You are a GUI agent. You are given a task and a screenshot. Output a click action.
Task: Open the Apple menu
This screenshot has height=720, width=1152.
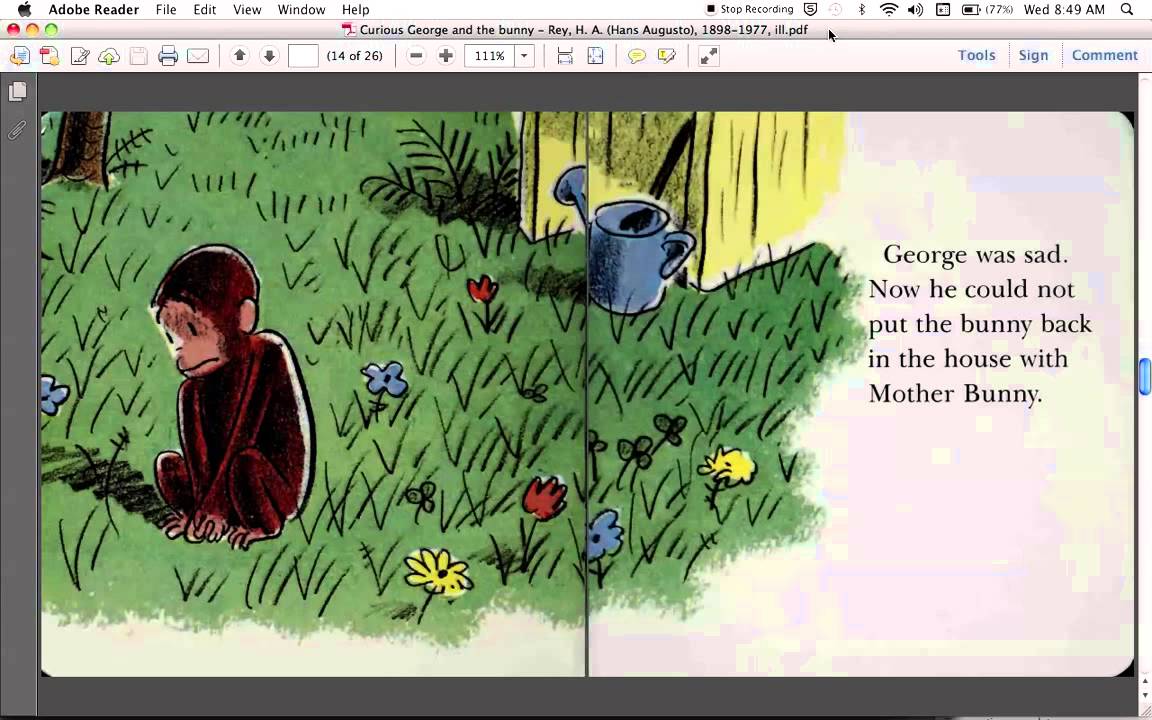pyautogui.click(x=25, y=10)
